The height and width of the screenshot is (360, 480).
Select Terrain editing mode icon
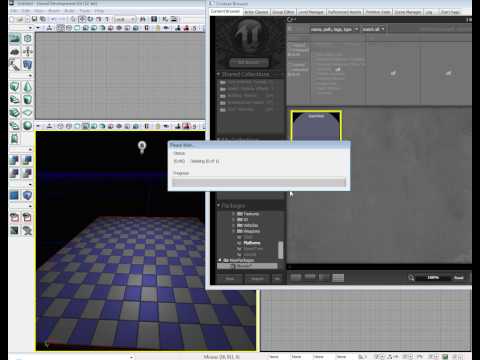click(15, 52)
